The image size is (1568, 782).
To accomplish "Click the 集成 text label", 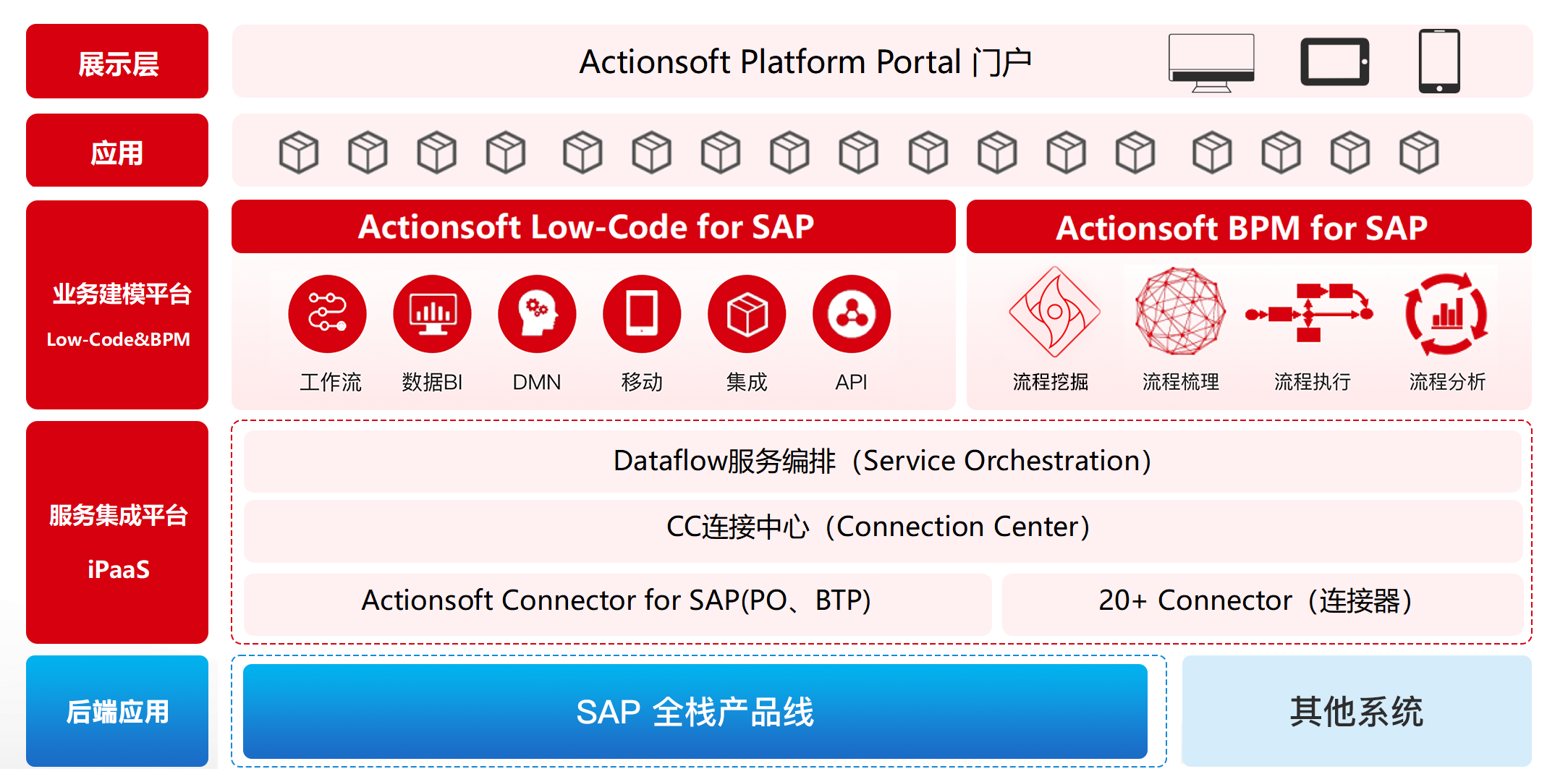I will [747, 382].
